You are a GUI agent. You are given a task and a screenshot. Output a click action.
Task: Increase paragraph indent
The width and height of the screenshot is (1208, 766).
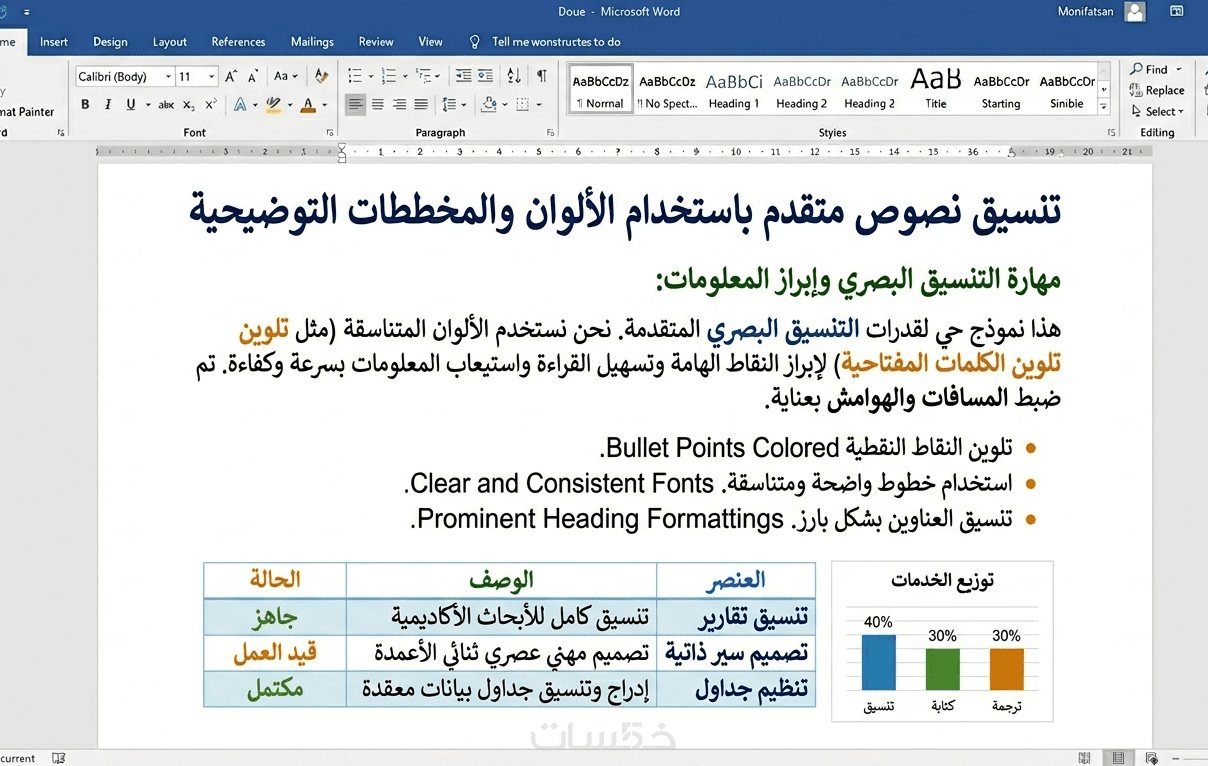[485, 76]
